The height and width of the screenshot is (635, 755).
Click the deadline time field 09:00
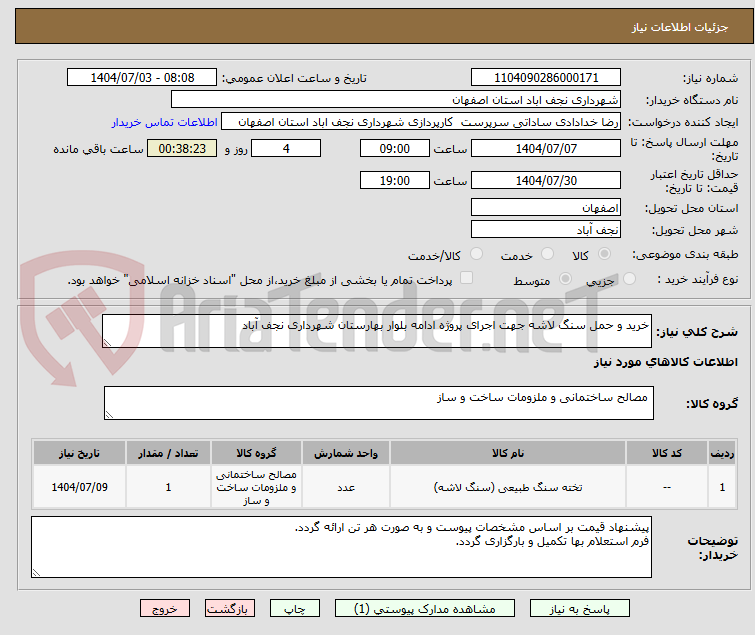395,148
